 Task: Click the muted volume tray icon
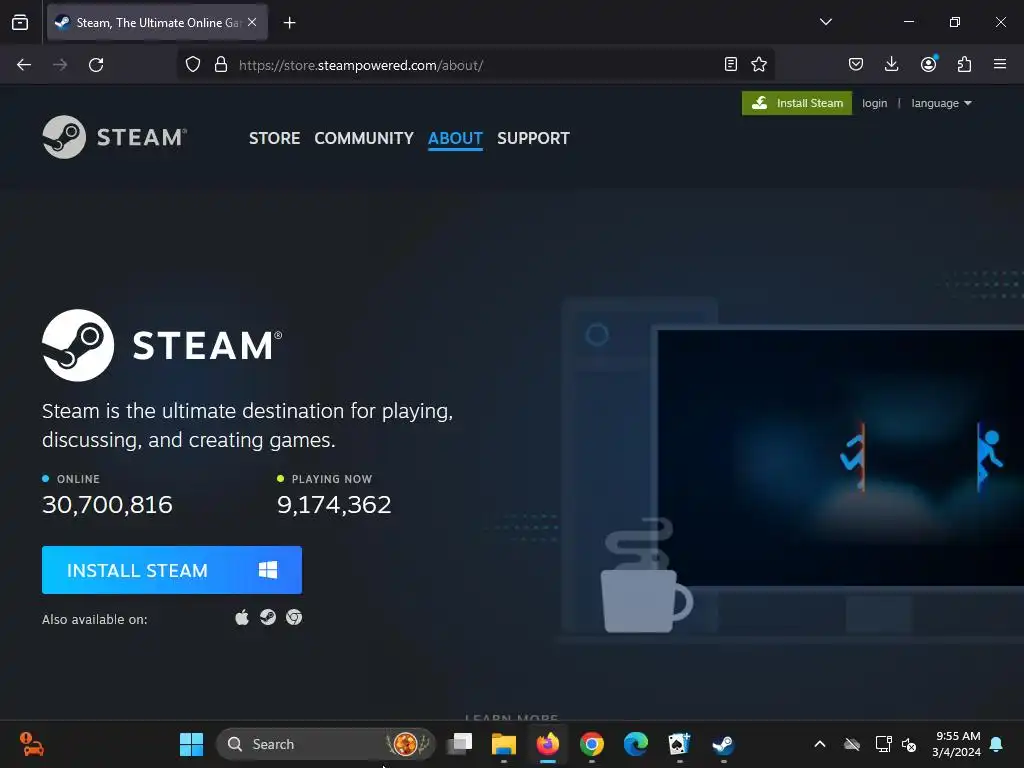pyautogui.click(x=908, y=744)
